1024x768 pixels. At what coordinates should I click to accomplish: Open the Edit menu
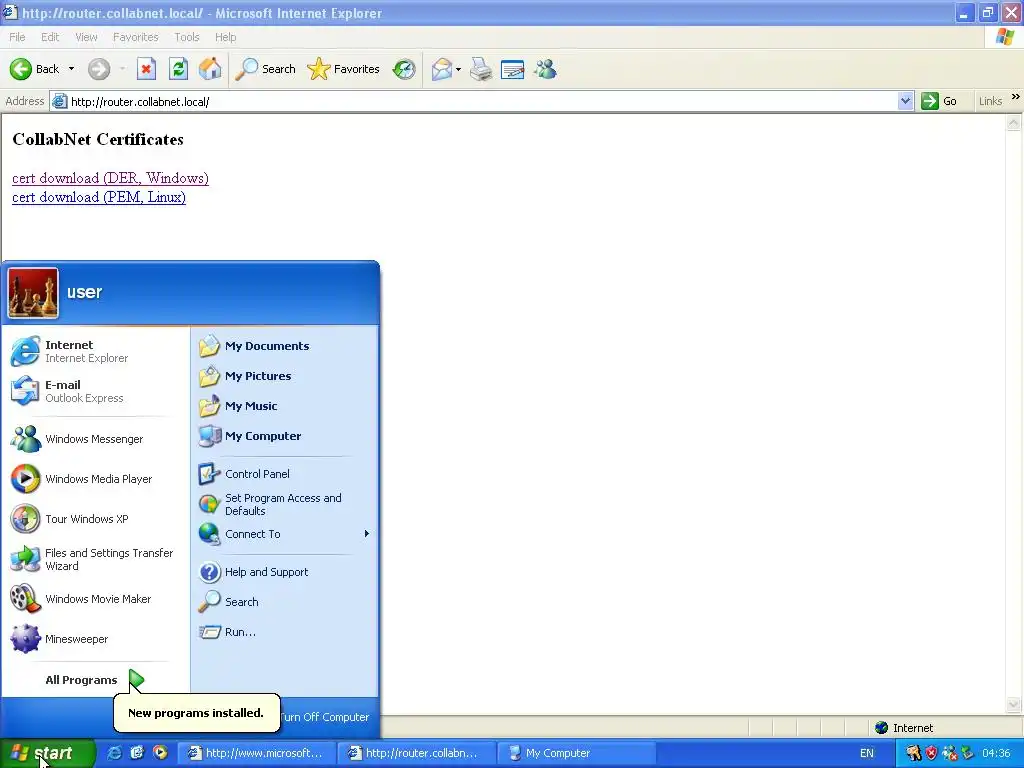click(x=50, y=37)
